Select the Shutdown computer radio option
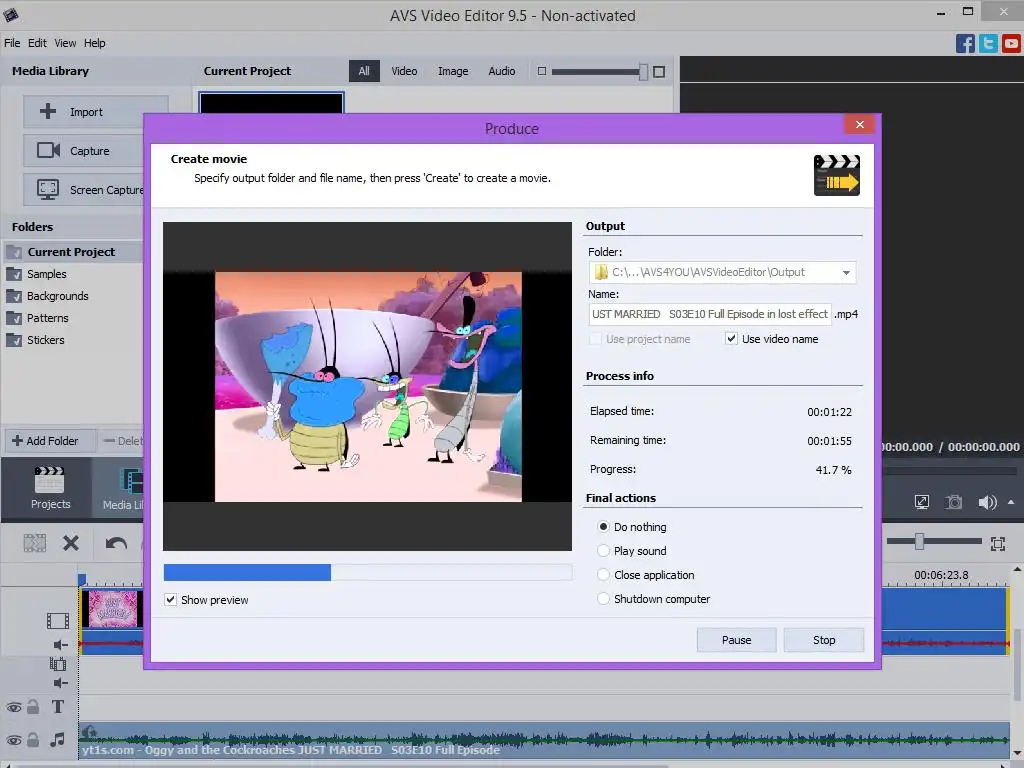The height and width of the screenshot is (768, 1024). point(603,599)
